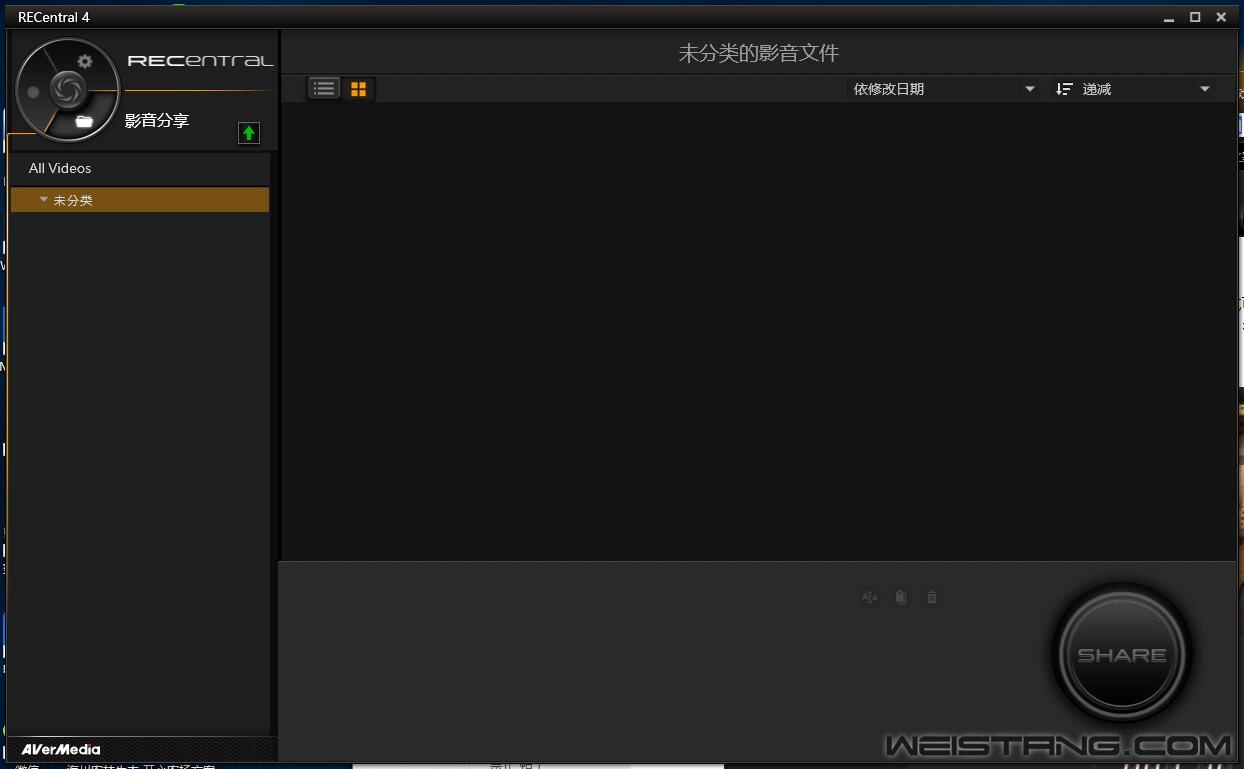Click the AVerMedia logo
The image size is (1244, 769).
[x=61, y=749]
